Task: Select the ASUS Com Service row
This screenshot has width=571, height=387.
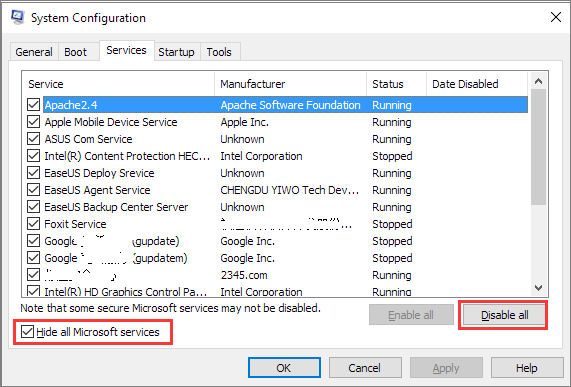Action: (x=277, y=139)
